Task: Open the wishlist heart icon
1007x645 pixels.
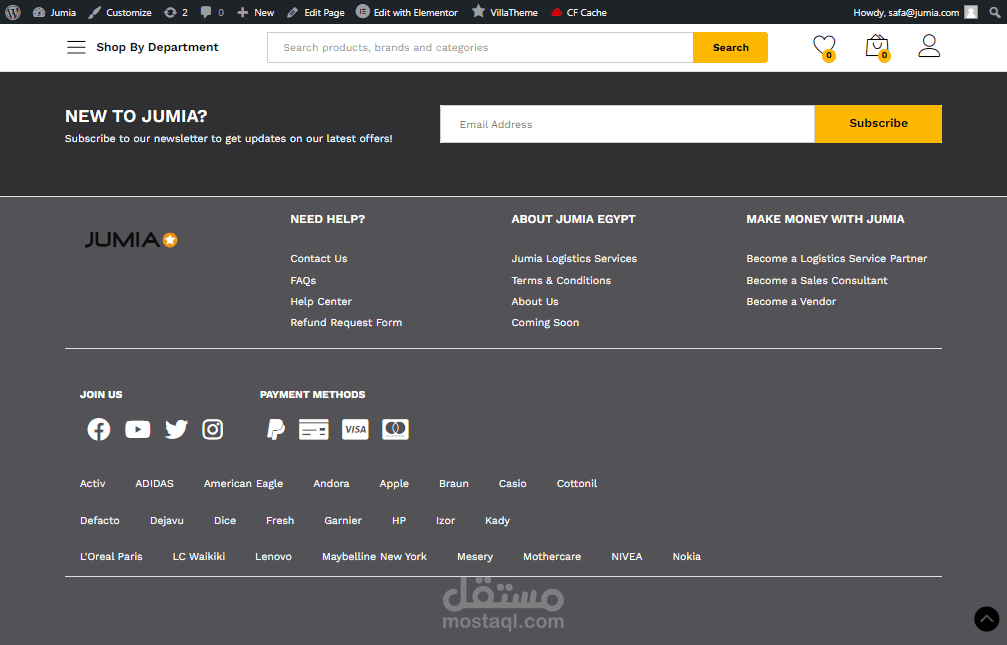Action: 824,47
